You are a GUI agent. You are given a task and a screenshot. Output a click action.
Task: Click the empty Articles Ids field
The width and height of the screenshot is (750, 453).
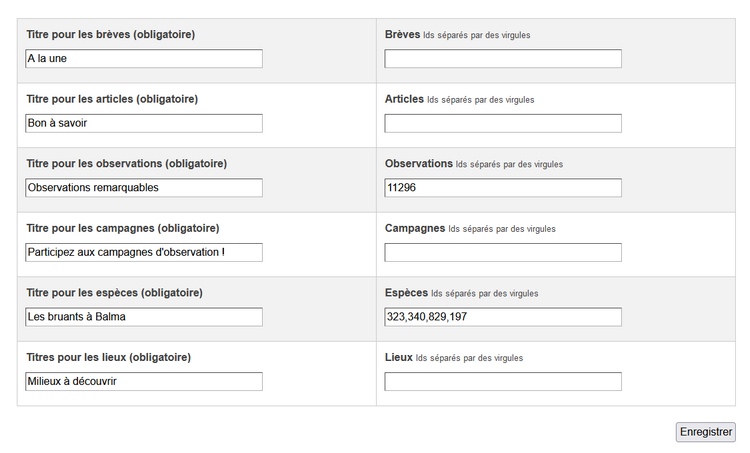click(x=503, y=123)
